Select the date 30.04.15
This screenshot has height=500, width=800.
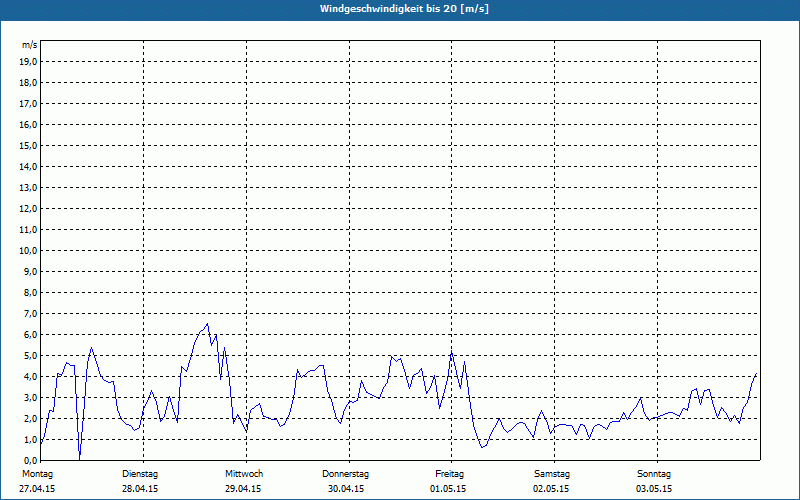346,489
